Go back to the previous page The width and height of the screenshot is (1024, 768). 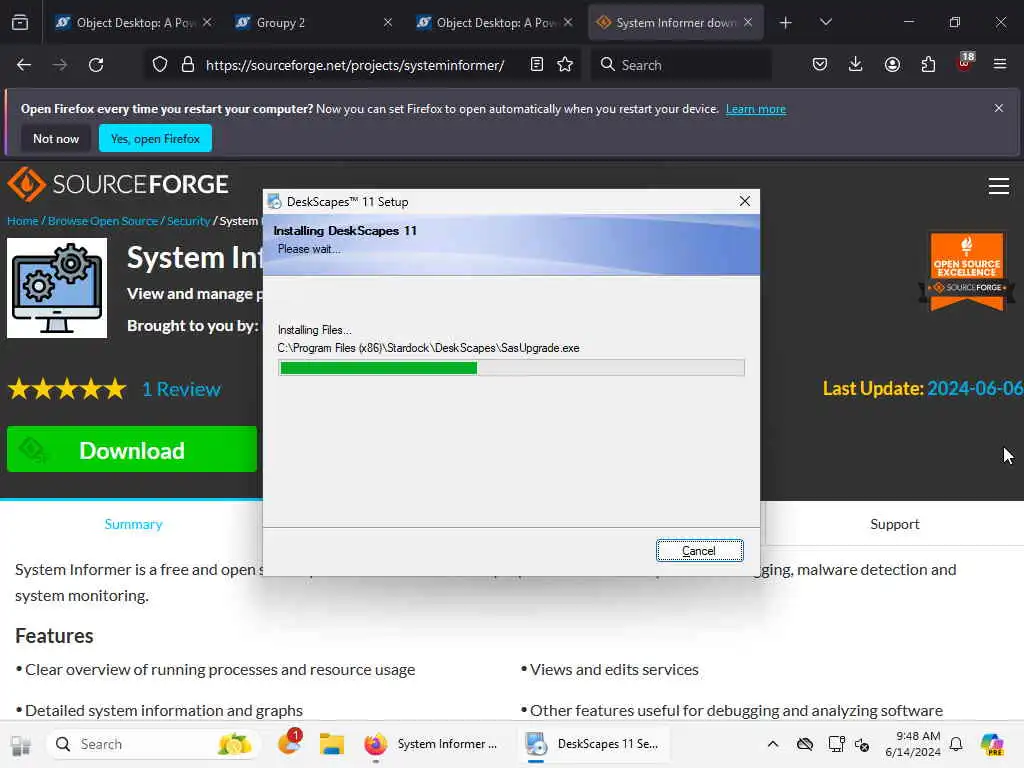24,65
